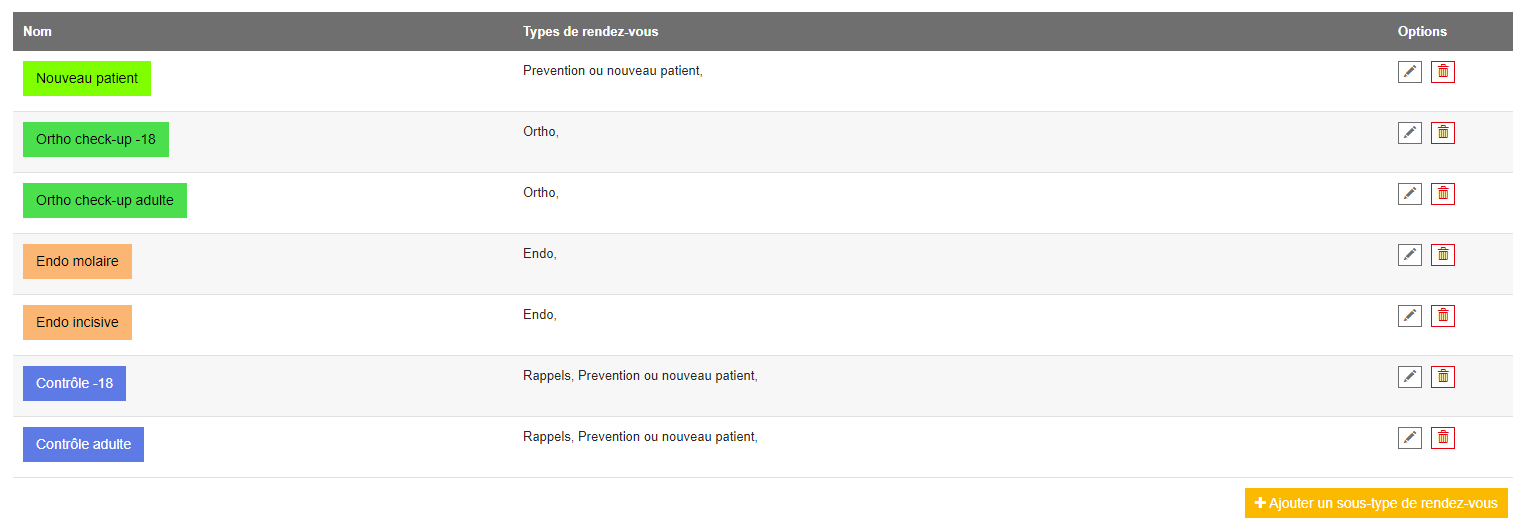Click pencil icon for Ortho check-up -18
The image size is (1530, 525).
(x=1409, y=133)
